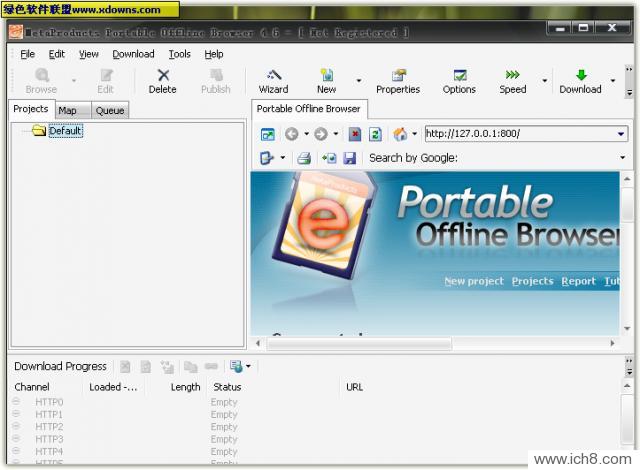Switch to the Queue tab
Screen dimensions: 640x470
click(x=110, y=111)
